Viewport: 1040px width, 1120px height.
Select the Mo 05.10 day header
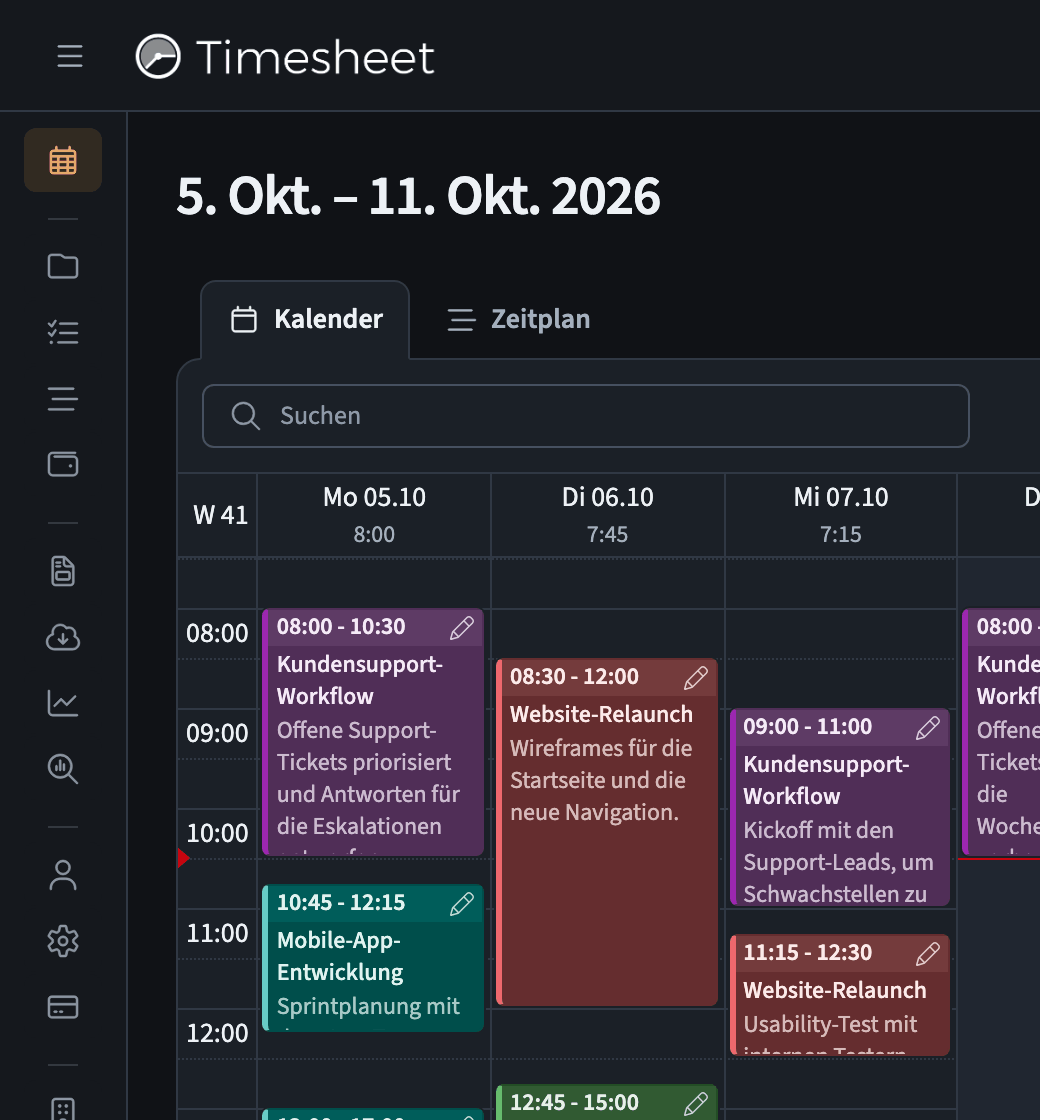(x=374, y=497)
